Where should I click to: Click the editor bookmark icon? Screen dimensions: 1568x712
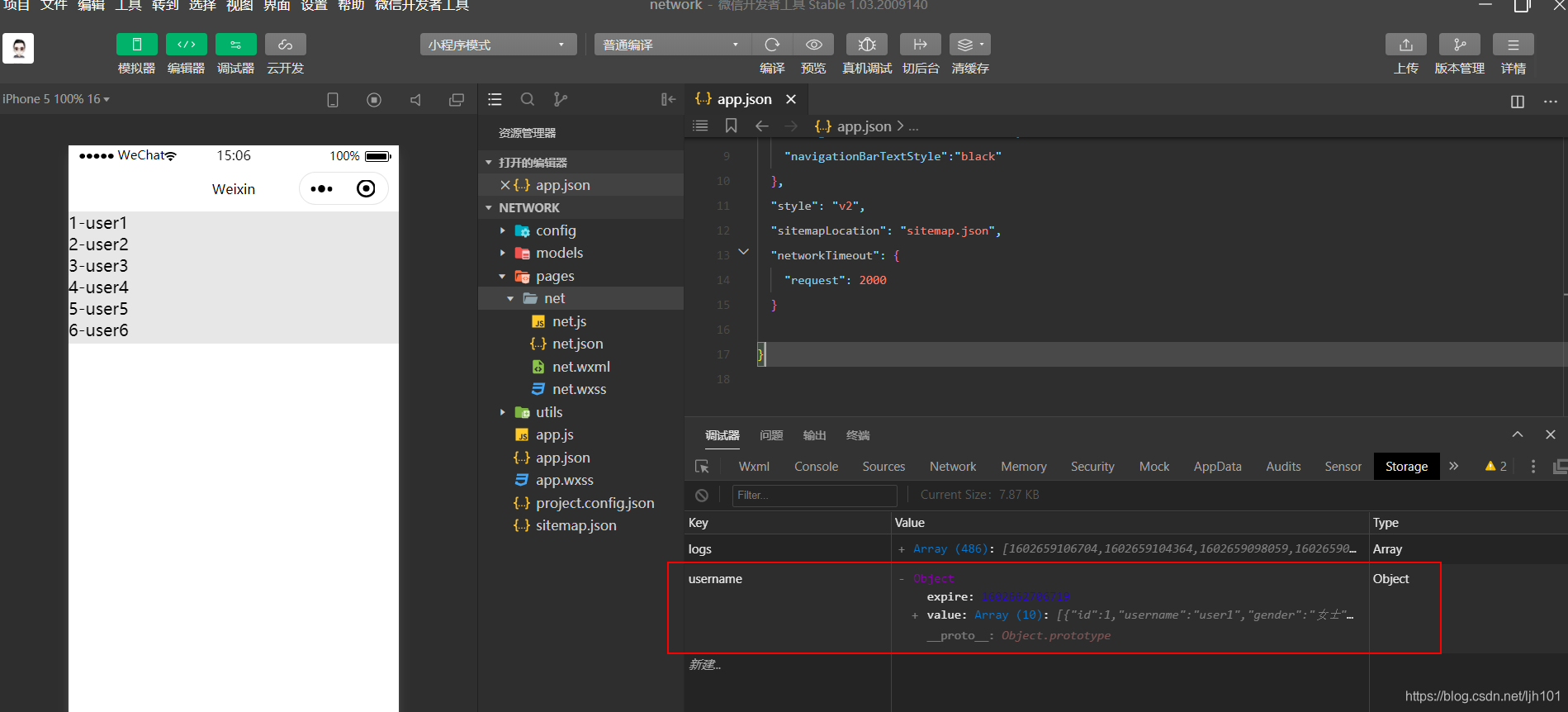tap(731, 126)
